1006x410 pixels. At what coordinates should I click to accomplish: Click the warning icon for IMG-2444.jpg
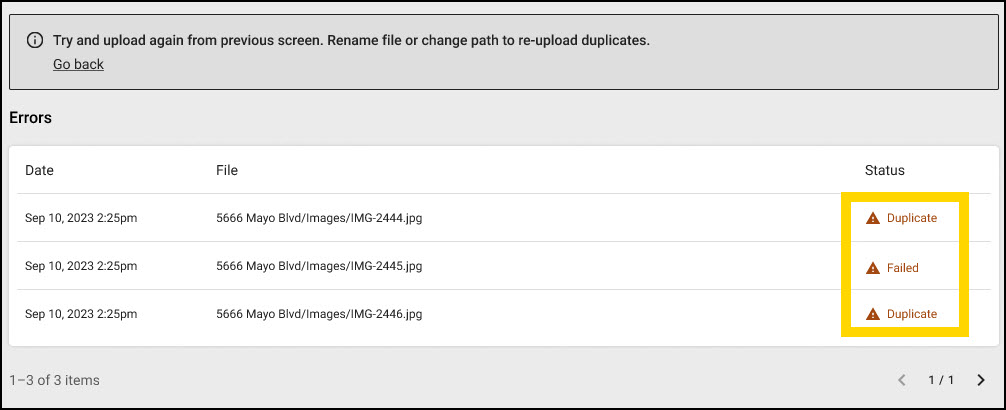(x=873, y=218)
